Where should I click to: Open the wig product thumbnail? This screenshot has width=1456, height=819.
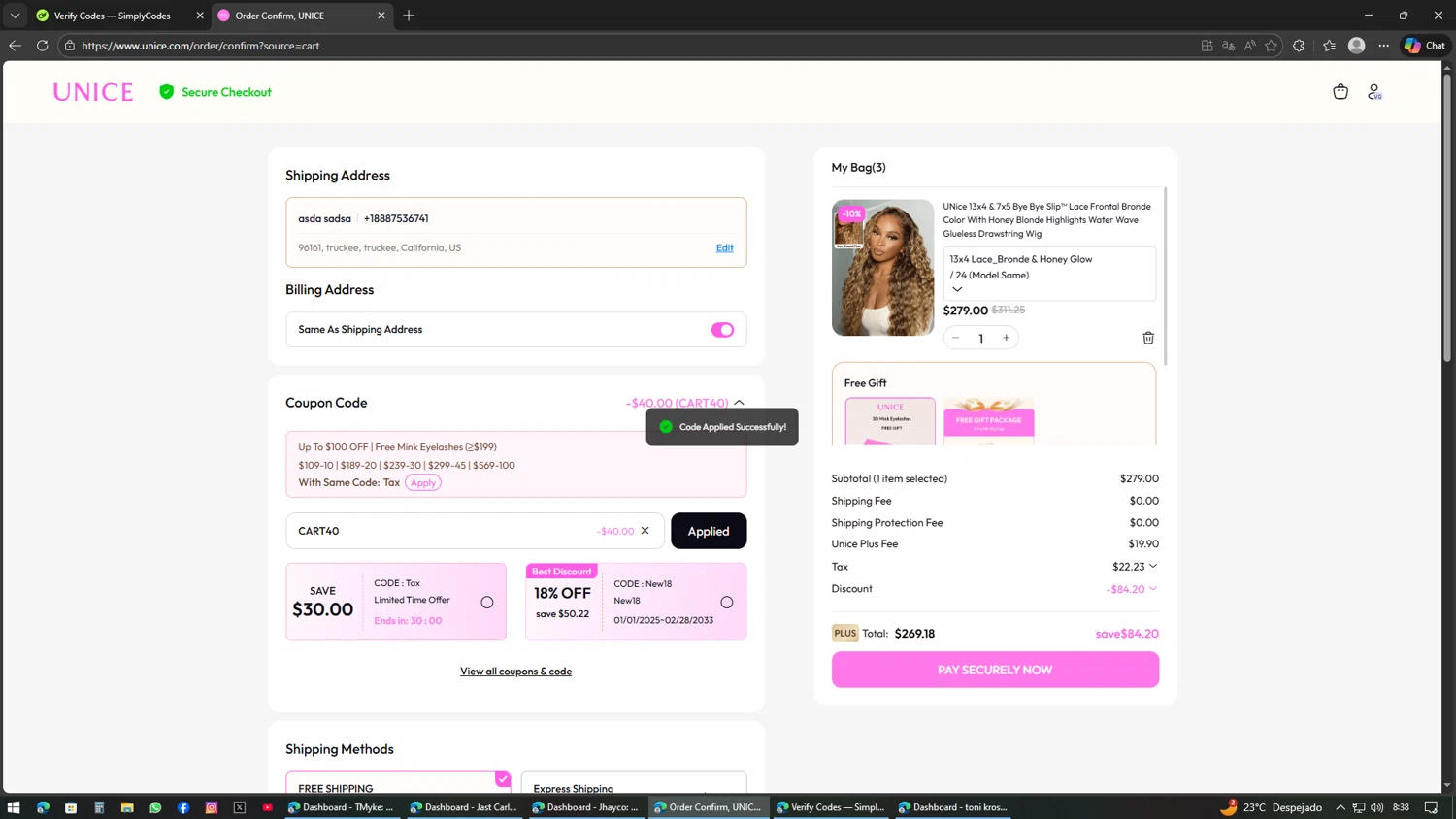pos(882,268)
